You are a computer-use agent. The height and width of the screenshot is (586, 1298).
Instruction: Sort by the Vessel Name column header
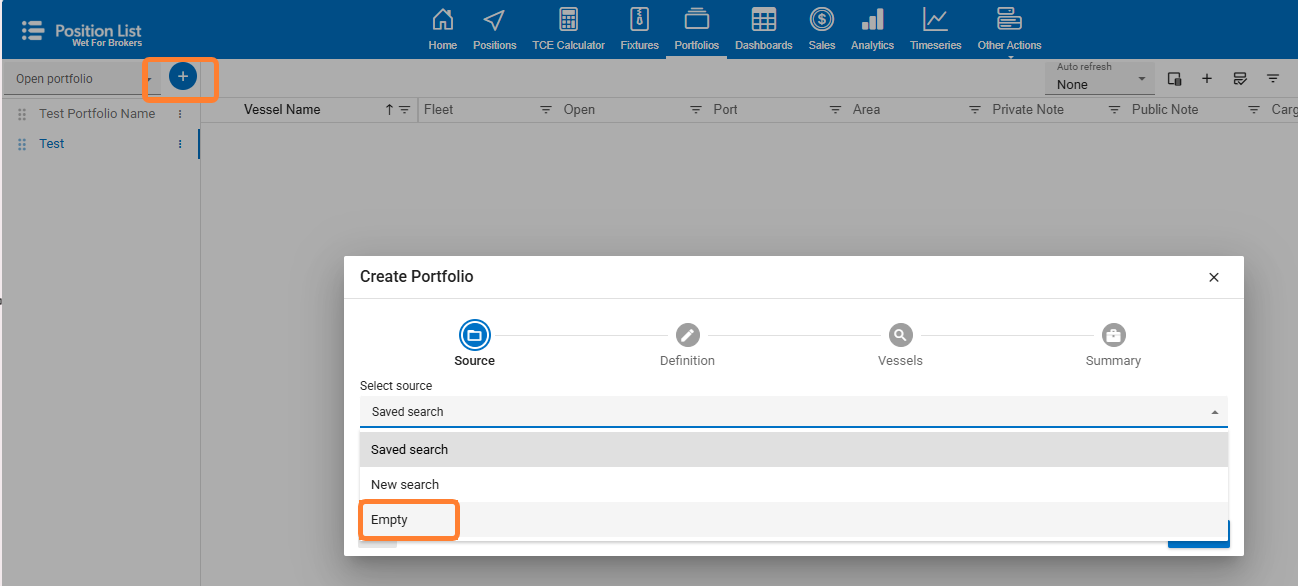(282, 110)
